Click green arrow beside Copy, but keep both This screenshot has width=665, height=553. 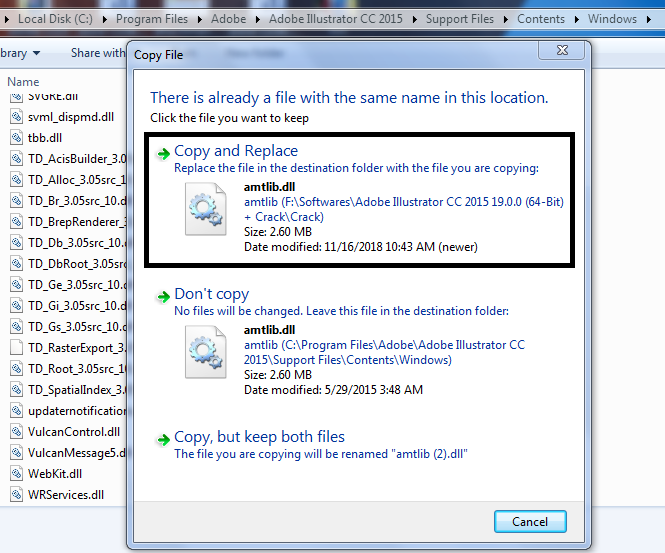pos(163,439)
